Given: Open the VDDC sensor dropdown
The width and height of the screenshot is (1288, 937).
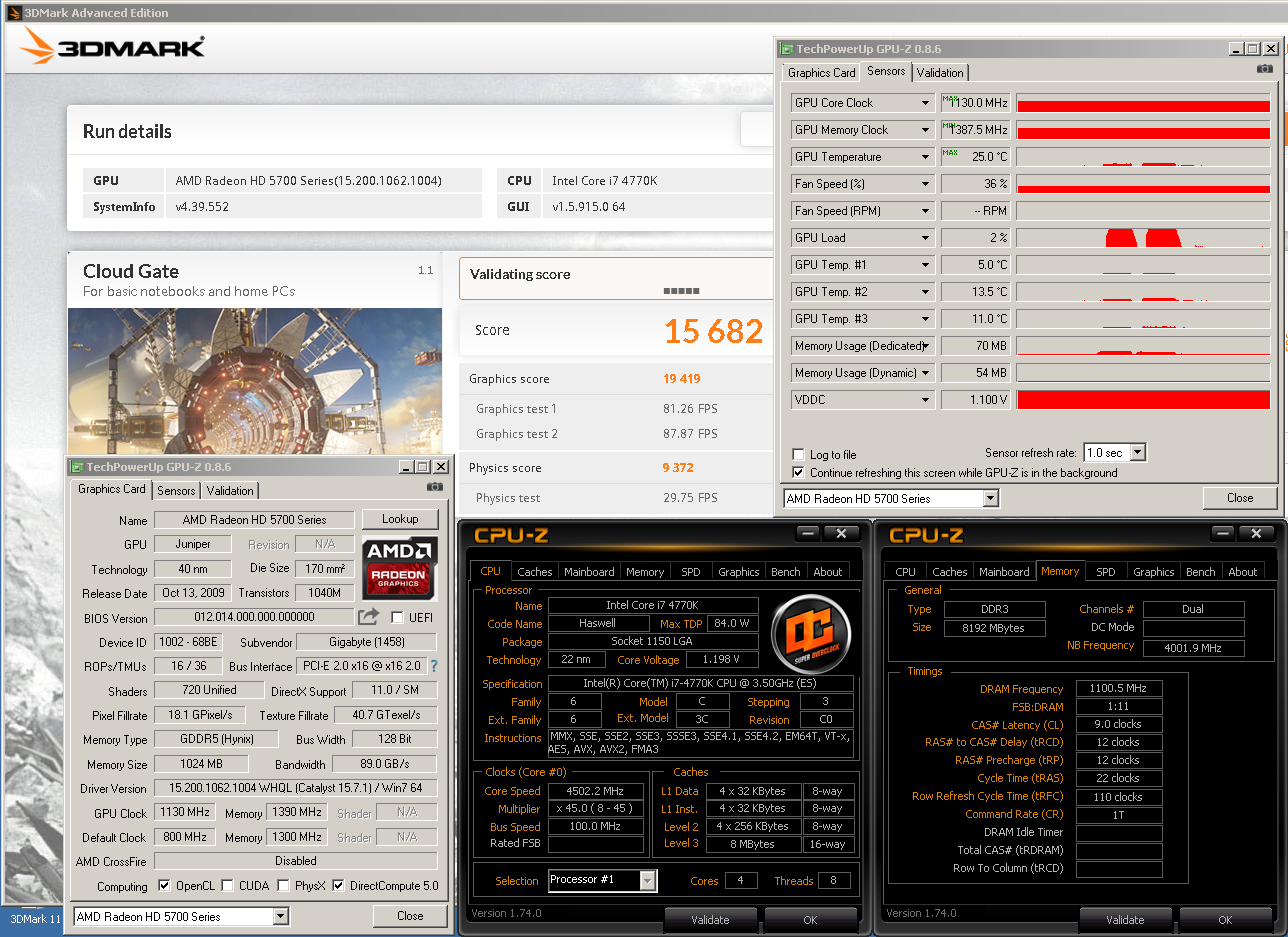Looking at the screenshot, I should [926, 400].
